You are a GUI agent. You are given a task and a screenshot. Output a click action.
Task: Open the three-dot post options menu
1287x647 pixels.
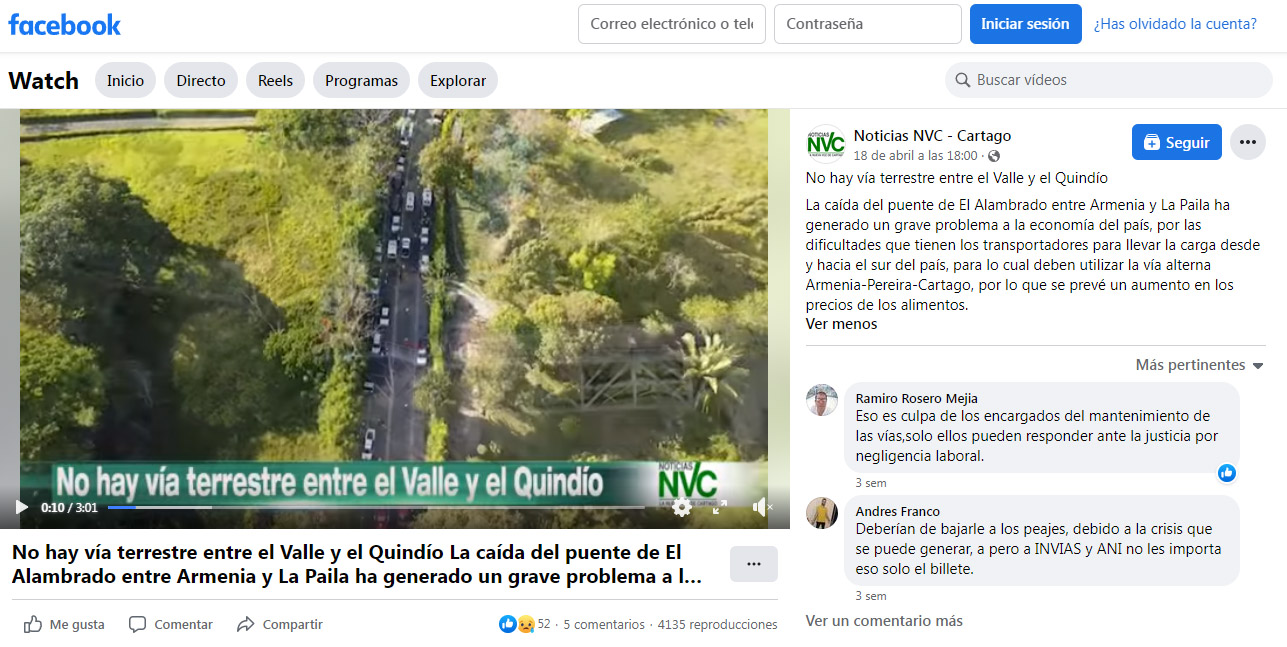(1248, 142)
